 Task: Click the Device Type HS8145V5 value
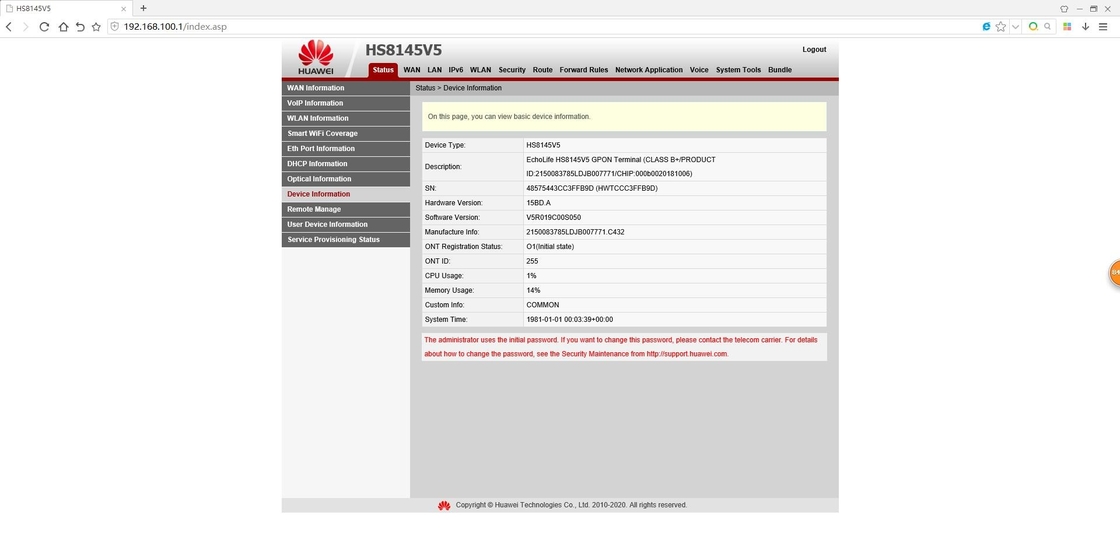point(543,145)
